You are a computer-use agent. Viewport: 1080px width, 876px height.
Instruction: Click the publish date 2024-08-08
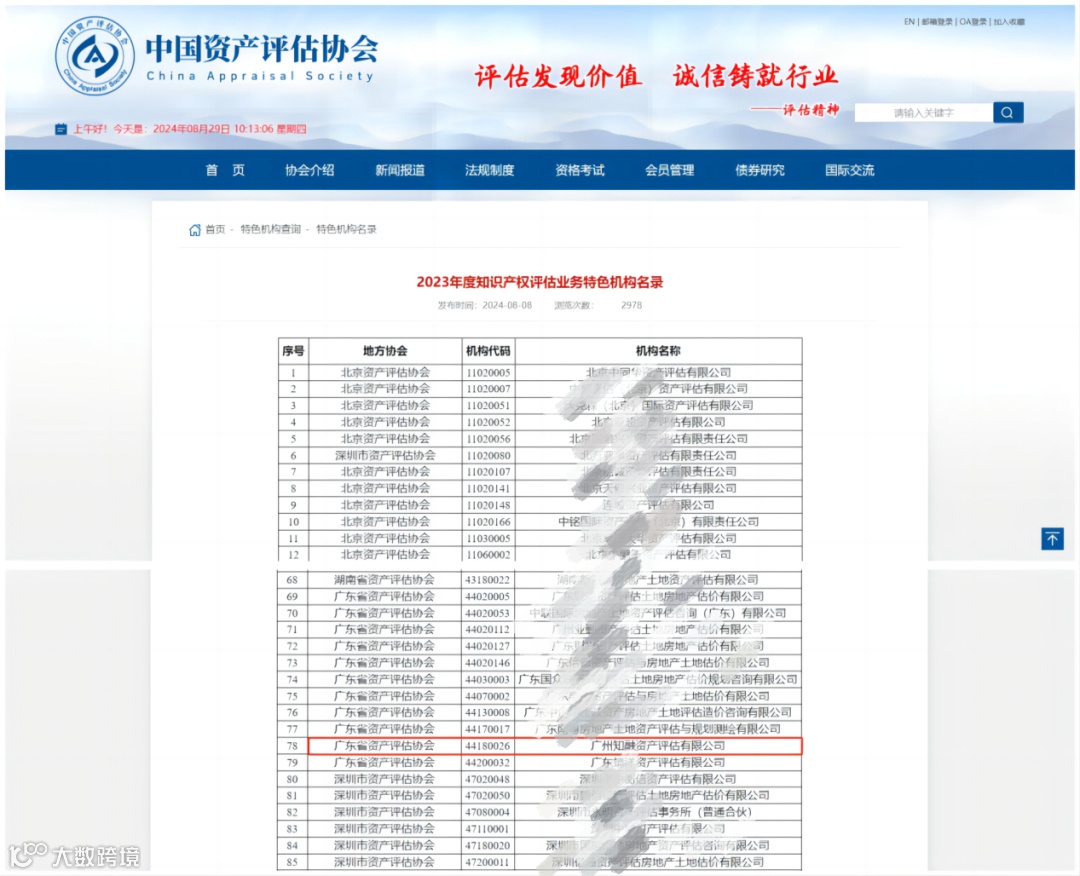point(507,305)
